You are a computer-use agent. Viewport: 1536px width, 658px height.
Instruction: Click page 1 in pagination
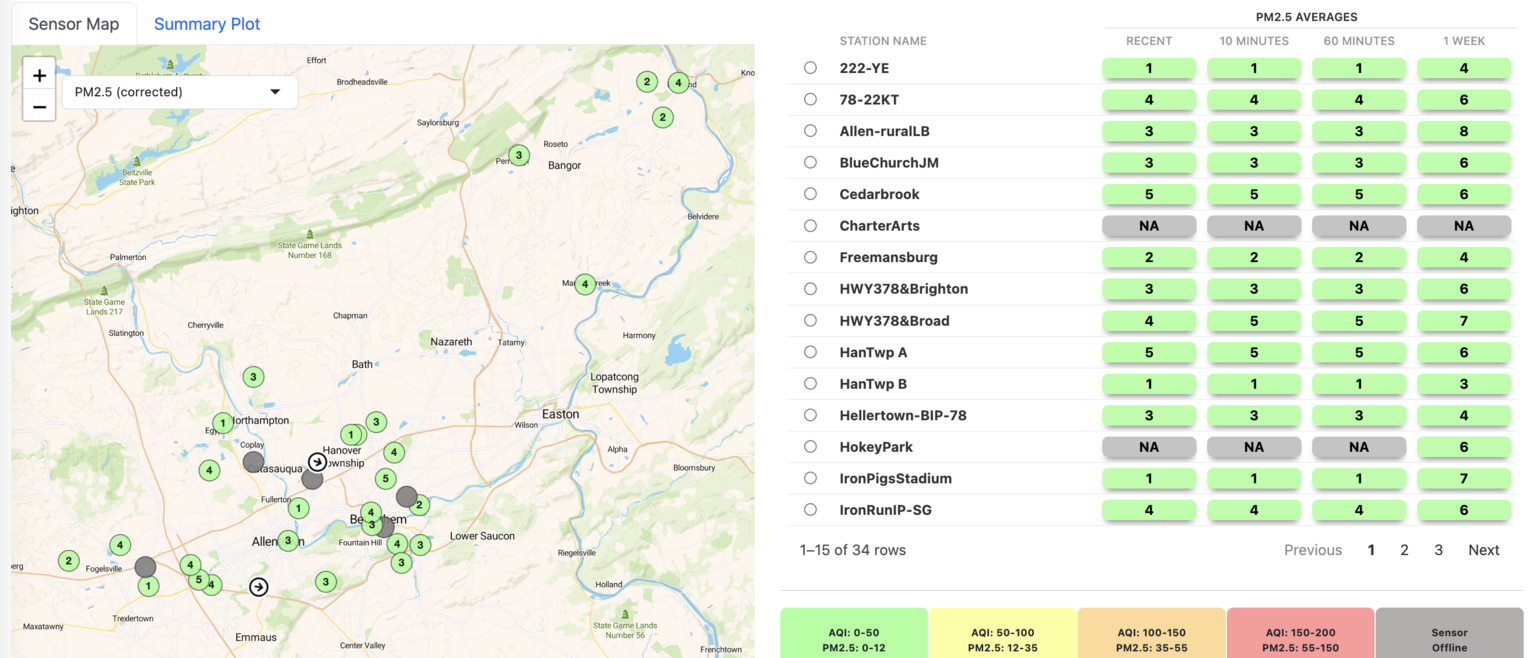tap(1371, 550)
